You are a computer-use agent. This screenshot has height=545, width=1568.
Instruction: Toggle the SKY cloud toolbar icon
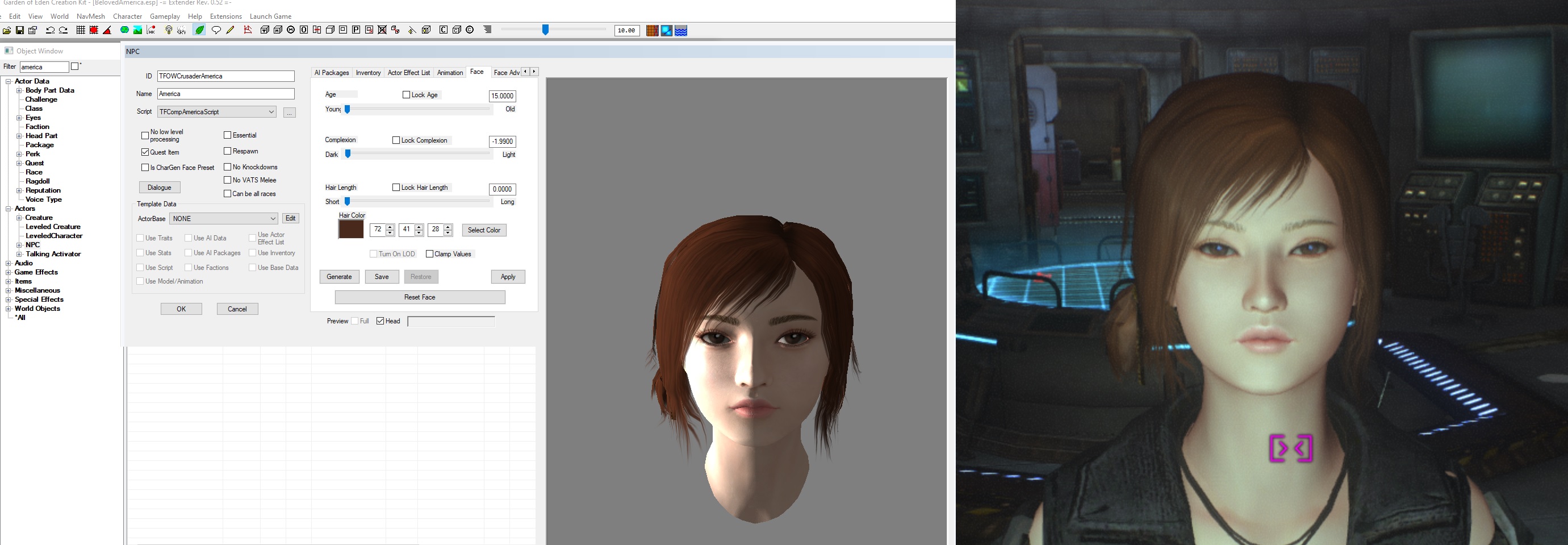coord(181,31)
